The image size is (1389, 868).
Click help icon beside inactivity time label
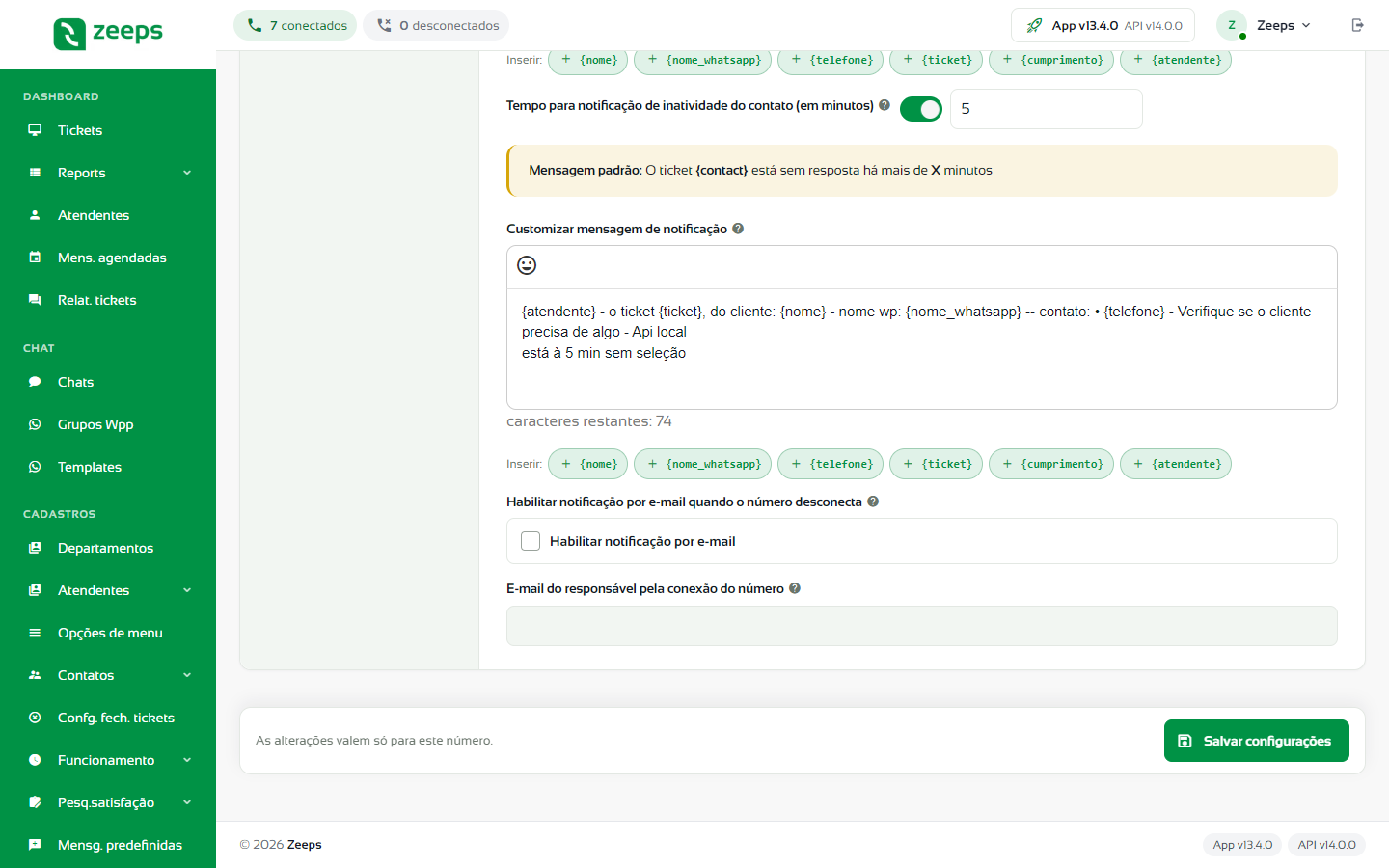click(885, 105)
